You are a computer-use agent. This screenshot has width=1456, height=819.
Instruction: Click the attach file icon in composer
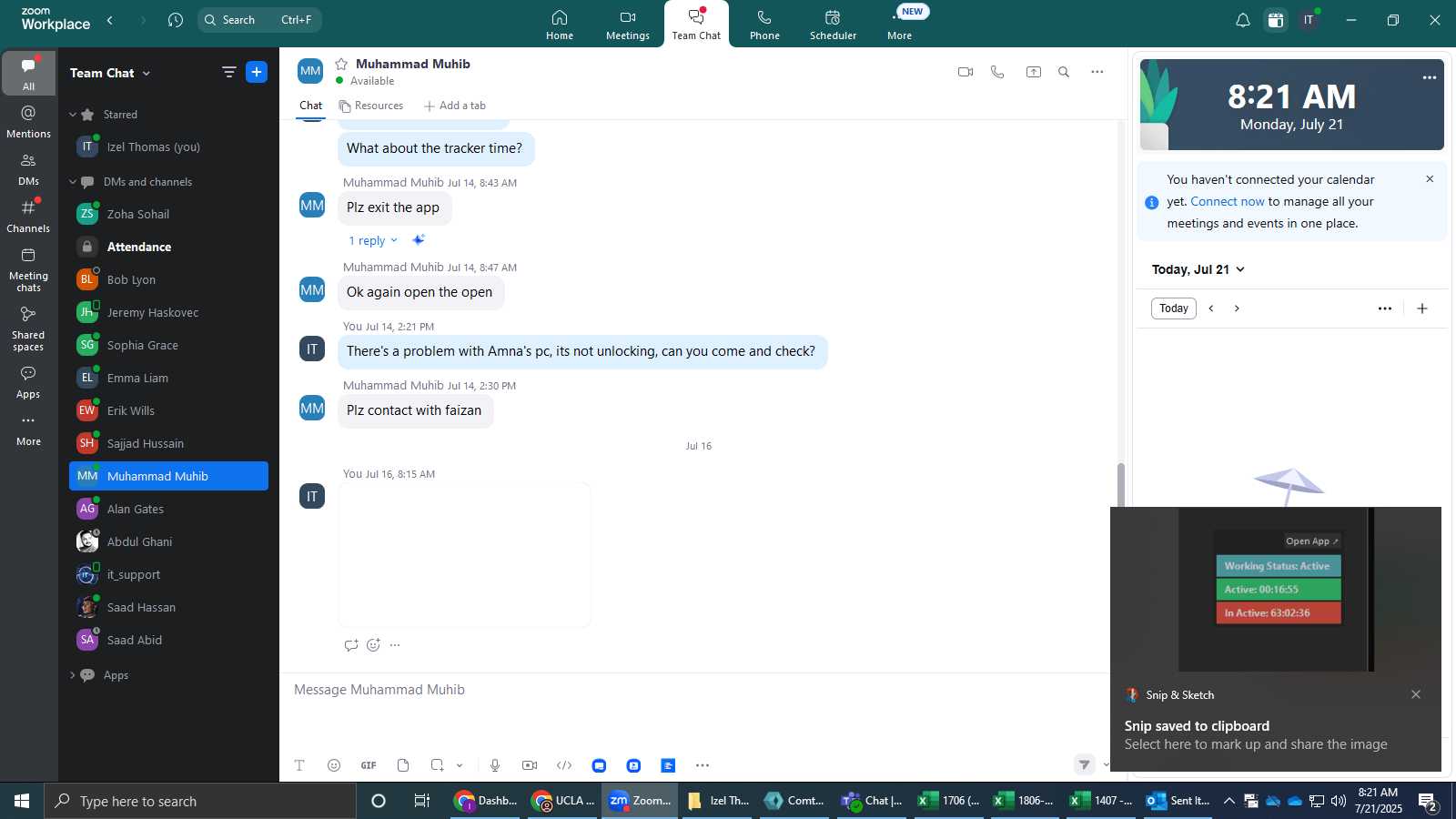(403, 765)
